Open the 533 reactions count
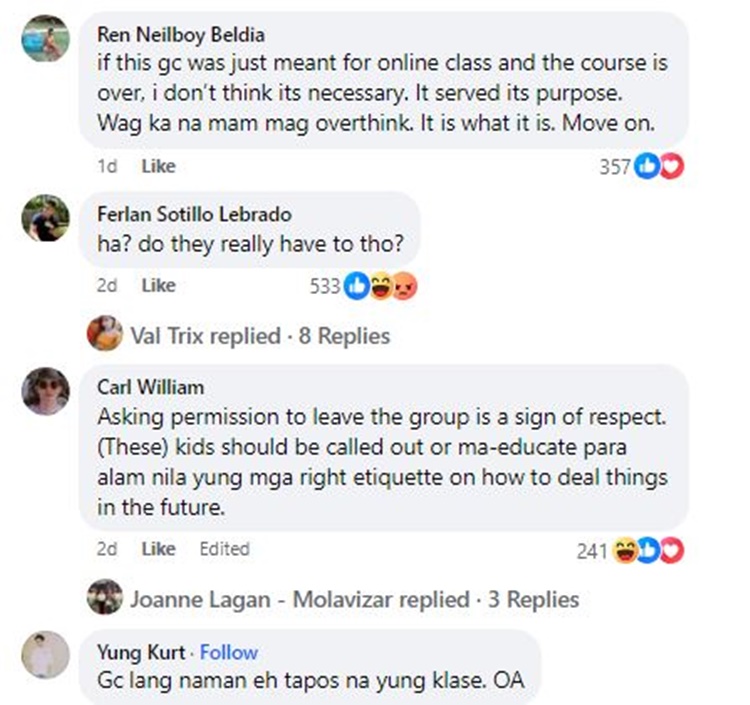Viewport: 750px width, 705px height. coord(326,287)
